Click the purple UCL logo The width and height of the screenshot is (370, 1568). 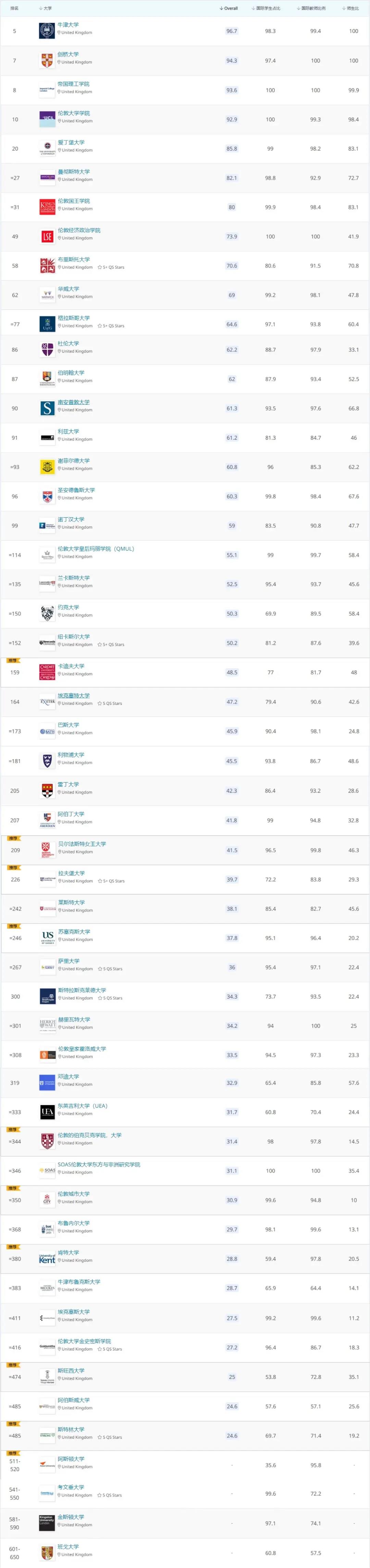coord(47,119)
